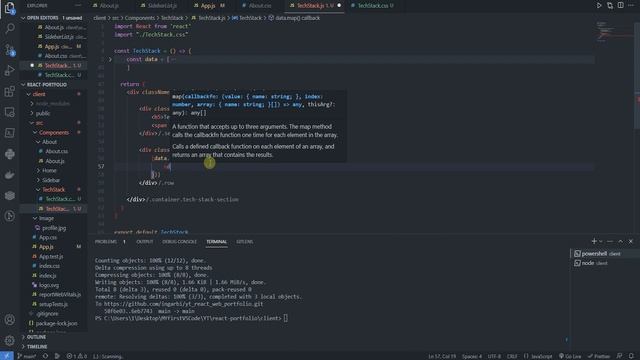Open the Search view icon

[x=10, y=29]
